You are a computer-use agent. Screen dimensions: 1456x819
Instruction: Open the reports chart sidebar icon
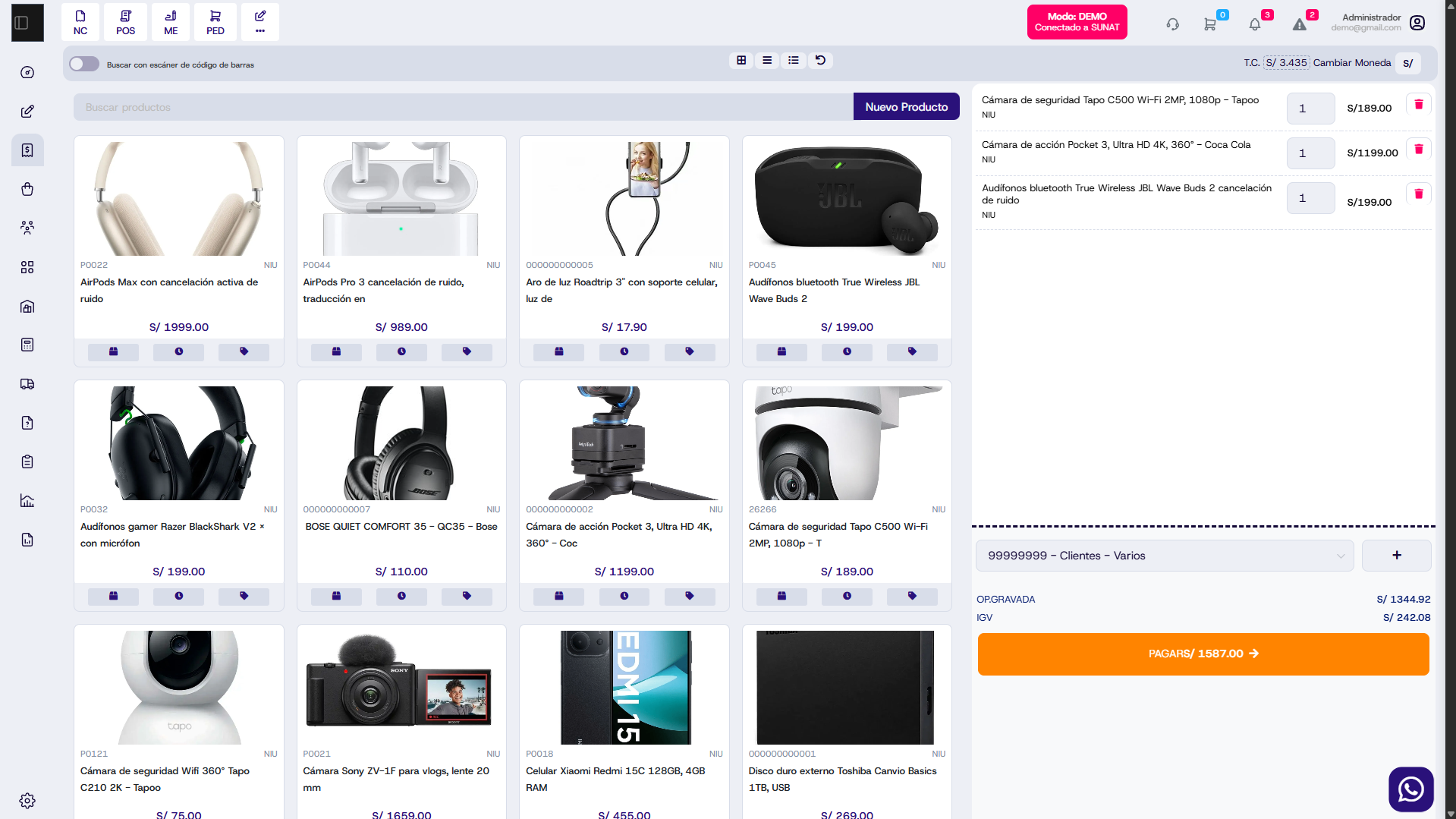tap(27, 501)
